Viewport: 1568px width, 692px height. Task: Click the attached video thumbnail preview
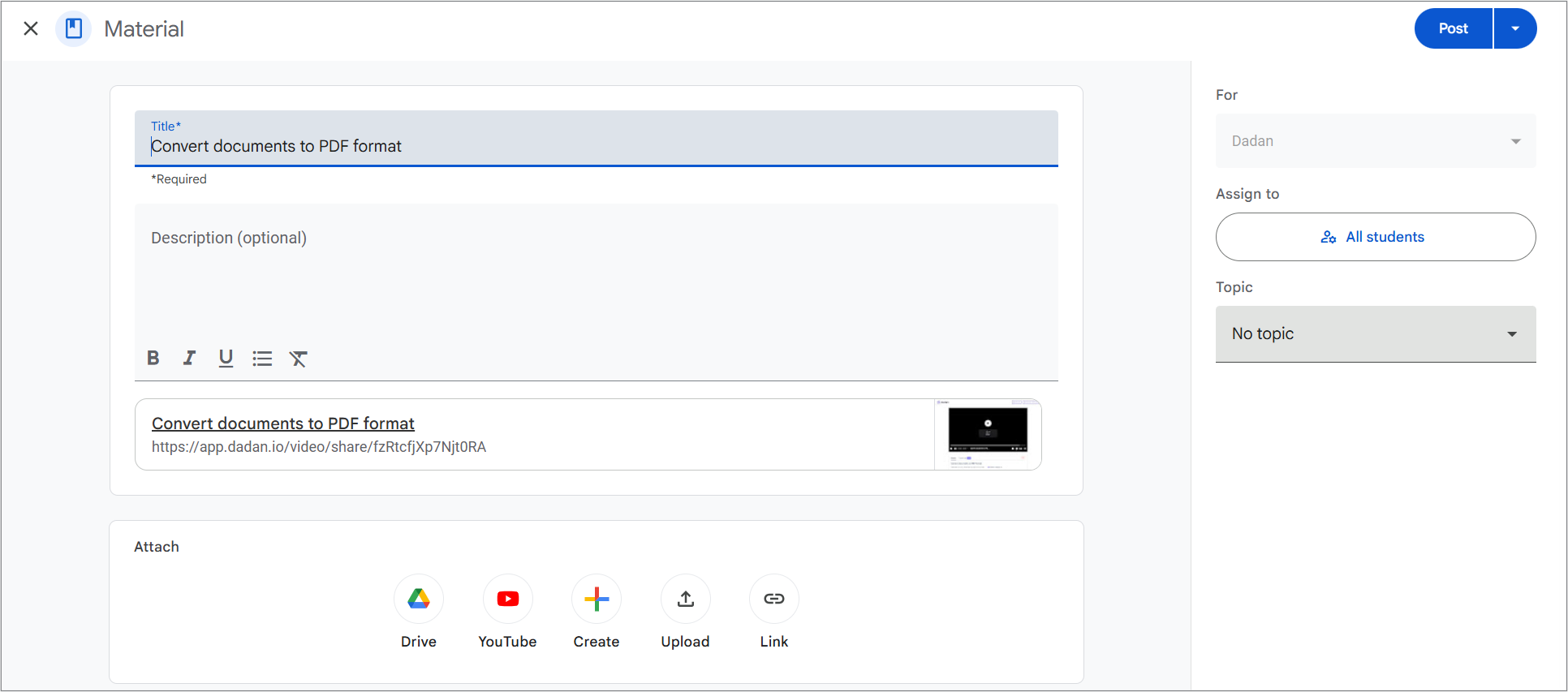pos(988,434)
